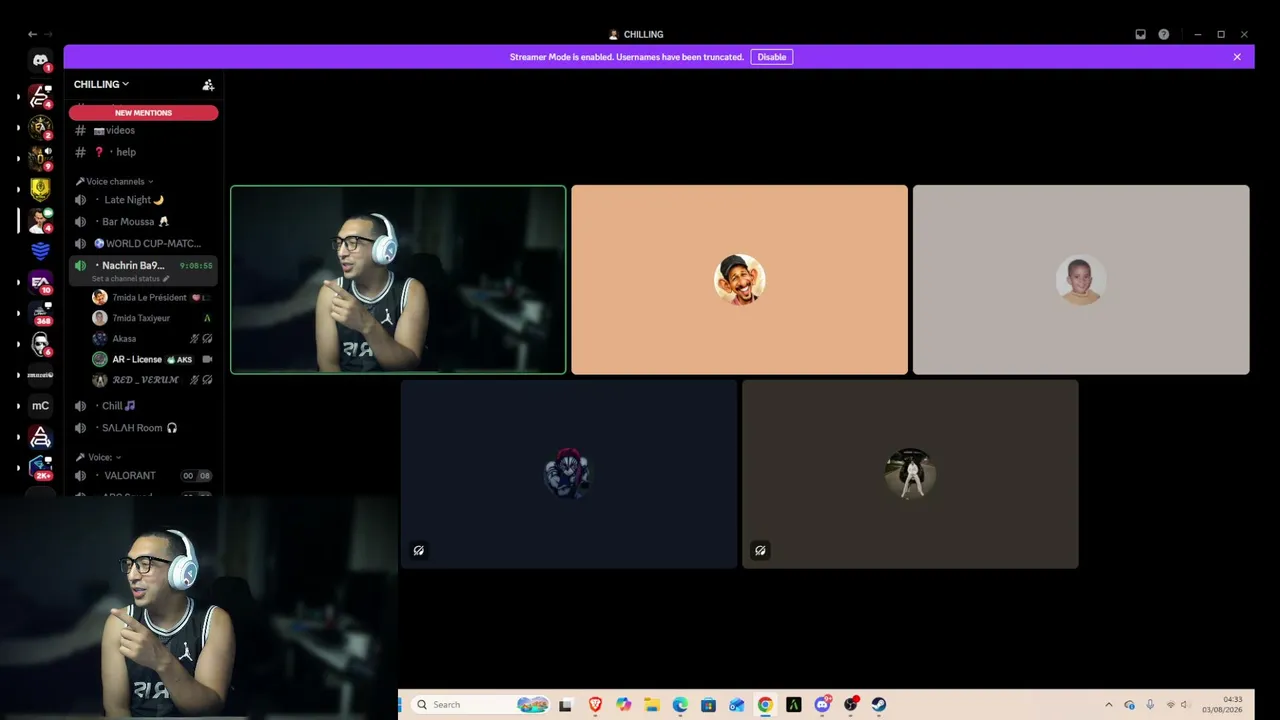This screenshot has width=1280, height=720.
Task: Open the volume tray icon
Action: coord(1184,705)
